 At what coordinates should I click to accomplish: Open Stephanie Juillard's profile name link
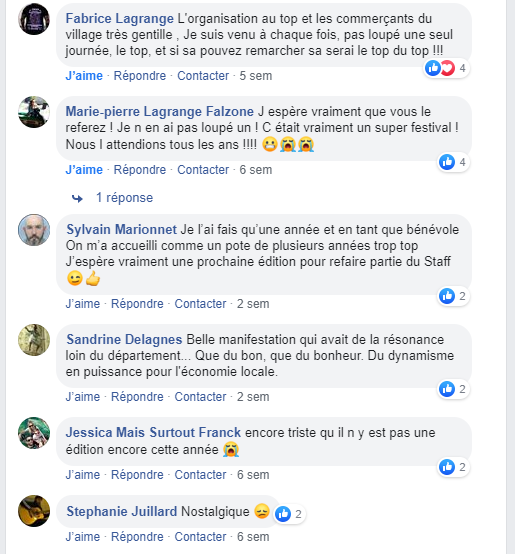tap(122, 511)
